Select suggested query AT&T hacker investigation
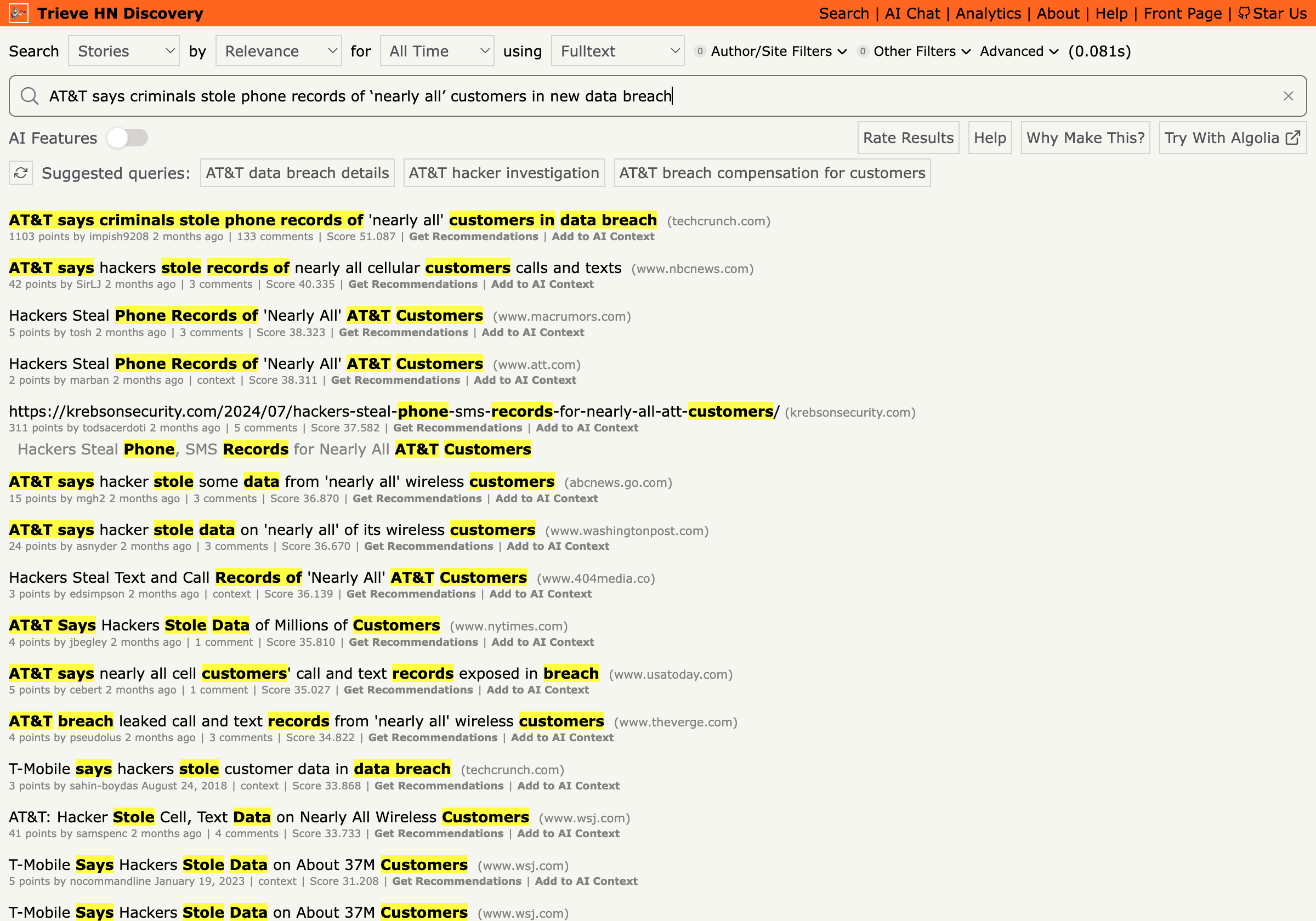 coord(504,173)
